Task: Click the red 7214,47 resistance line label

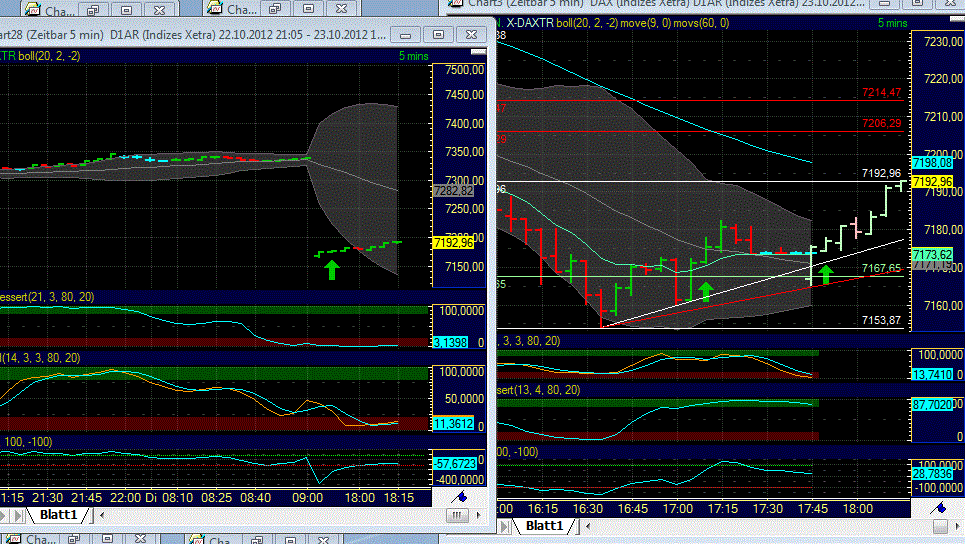Action: click(x=881, y=93)
